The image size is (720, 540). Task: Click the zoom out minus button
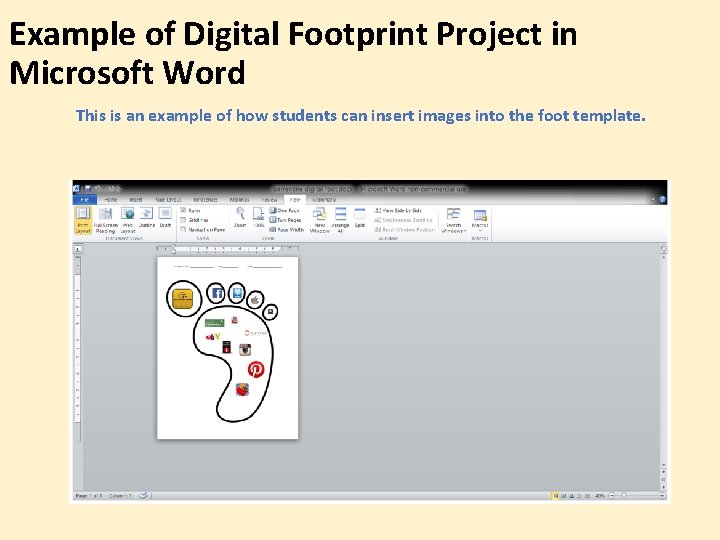coord(611,496)
